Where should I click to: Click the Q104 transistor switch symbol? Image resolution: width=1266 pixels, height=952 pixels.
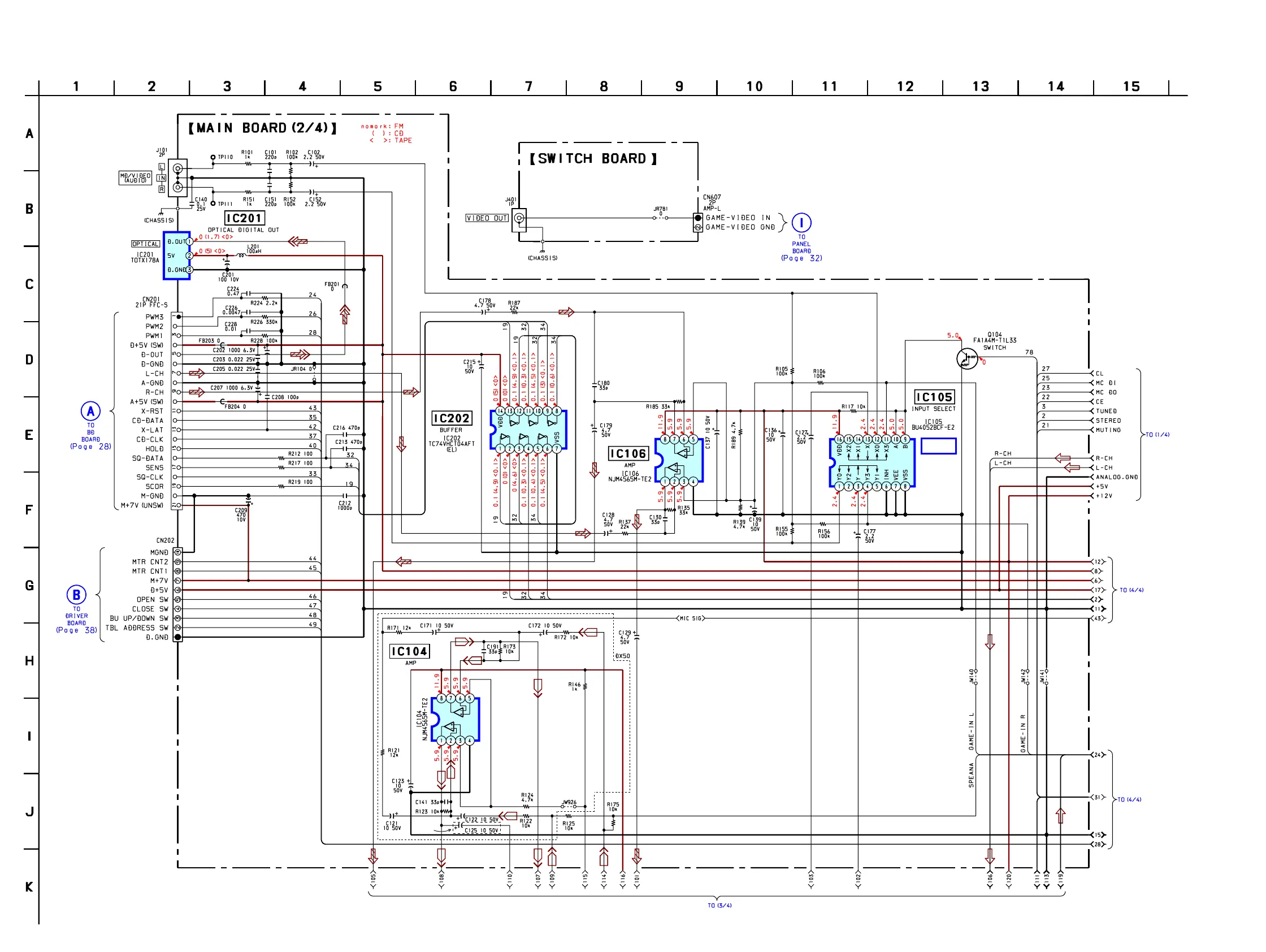click(x=966, y=359)
